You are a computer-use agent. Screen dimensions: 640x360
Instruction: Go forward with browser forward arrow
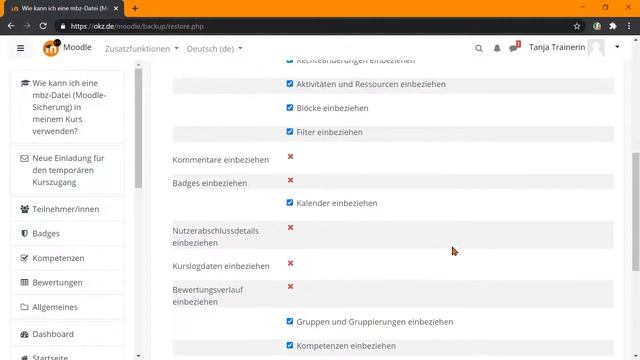(27, 26)
